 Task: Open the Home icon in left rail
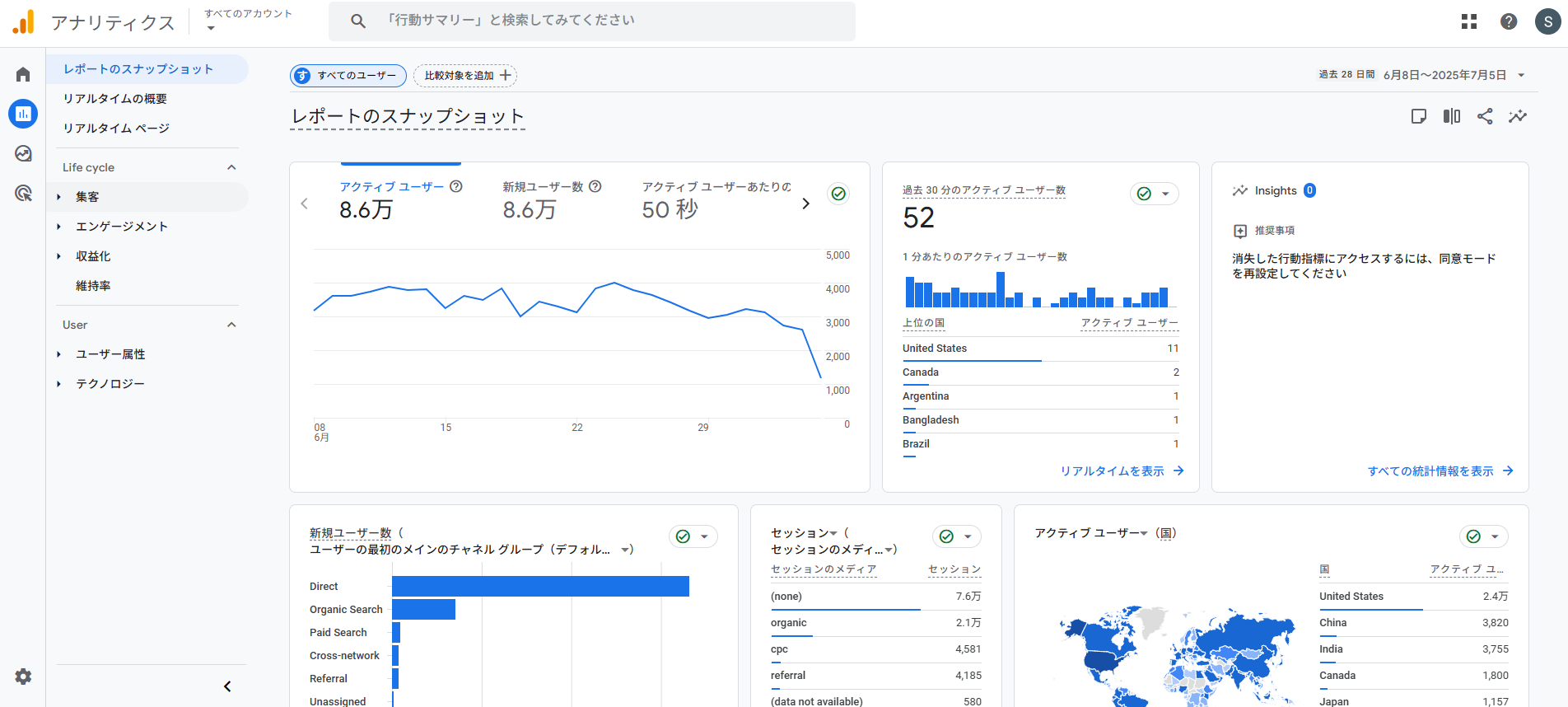(23, 74)
